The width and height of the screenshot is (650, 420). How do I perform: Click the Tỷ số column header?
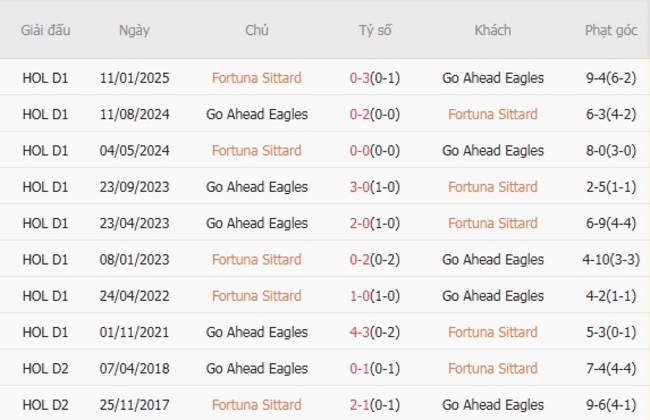[375, 30]
